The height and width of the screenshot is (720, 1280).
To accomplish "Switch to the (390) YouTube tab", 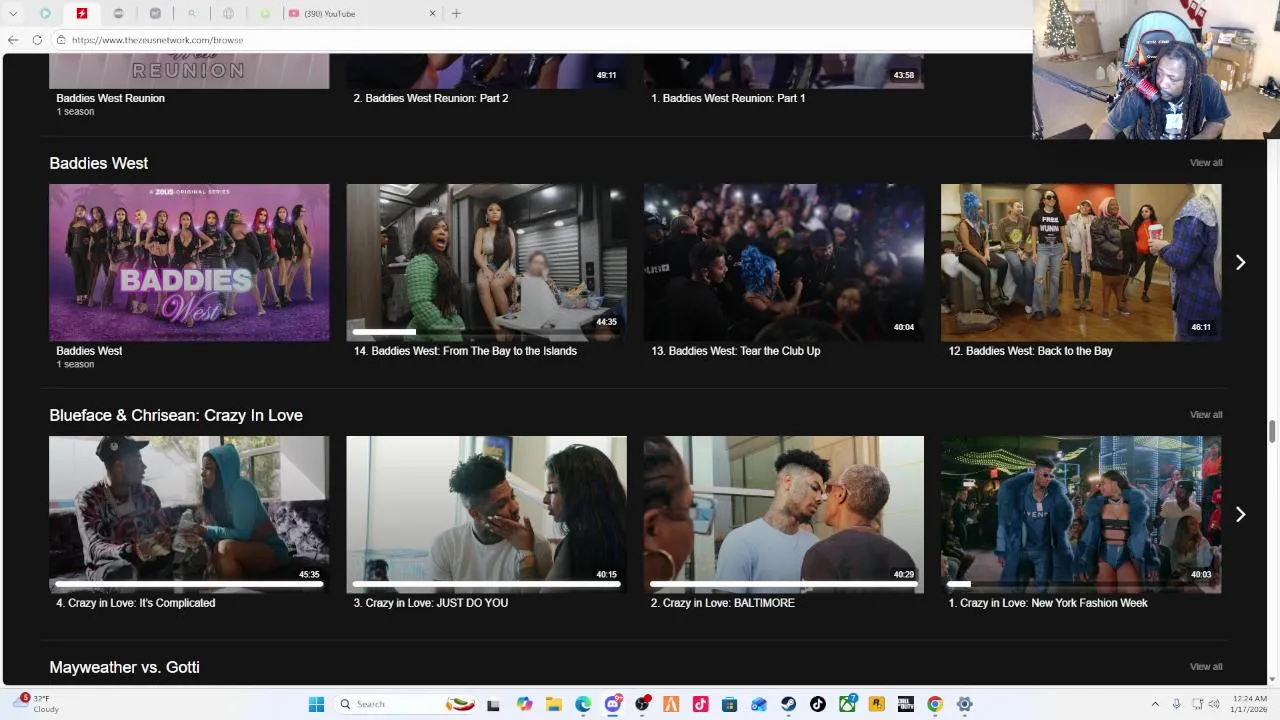I will tap(362, 13).
